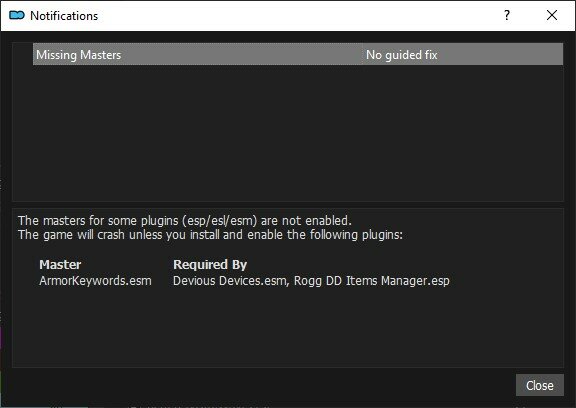Screen dimensions: 576x408
Task: Click the "Devious Devices.esm, Rogg DD Items Manager.esp" text
Action: [311, 281]
